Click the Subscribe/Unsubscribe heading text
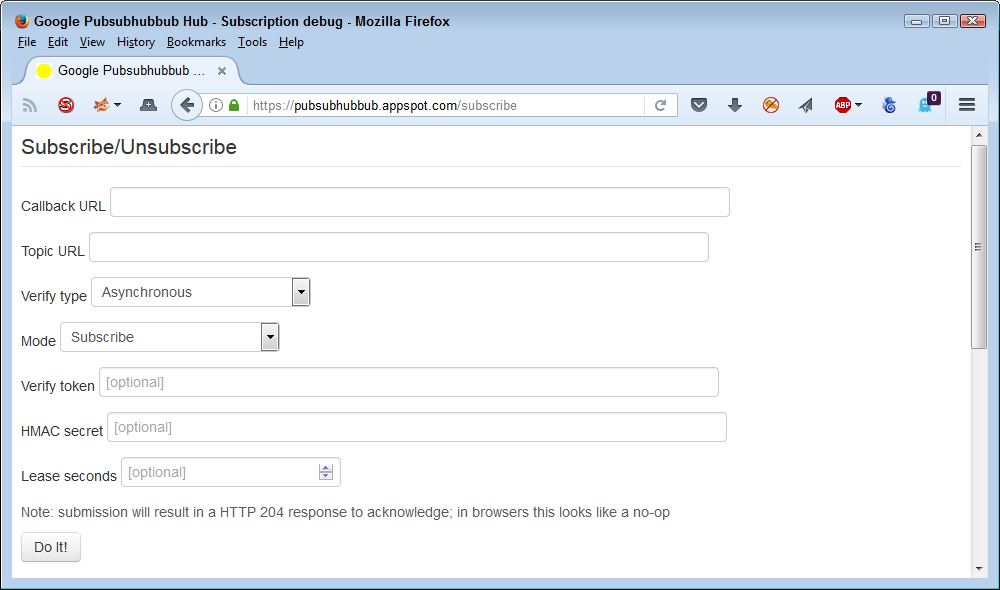Screen dimensions: 1000x590 tap(129, 147)
